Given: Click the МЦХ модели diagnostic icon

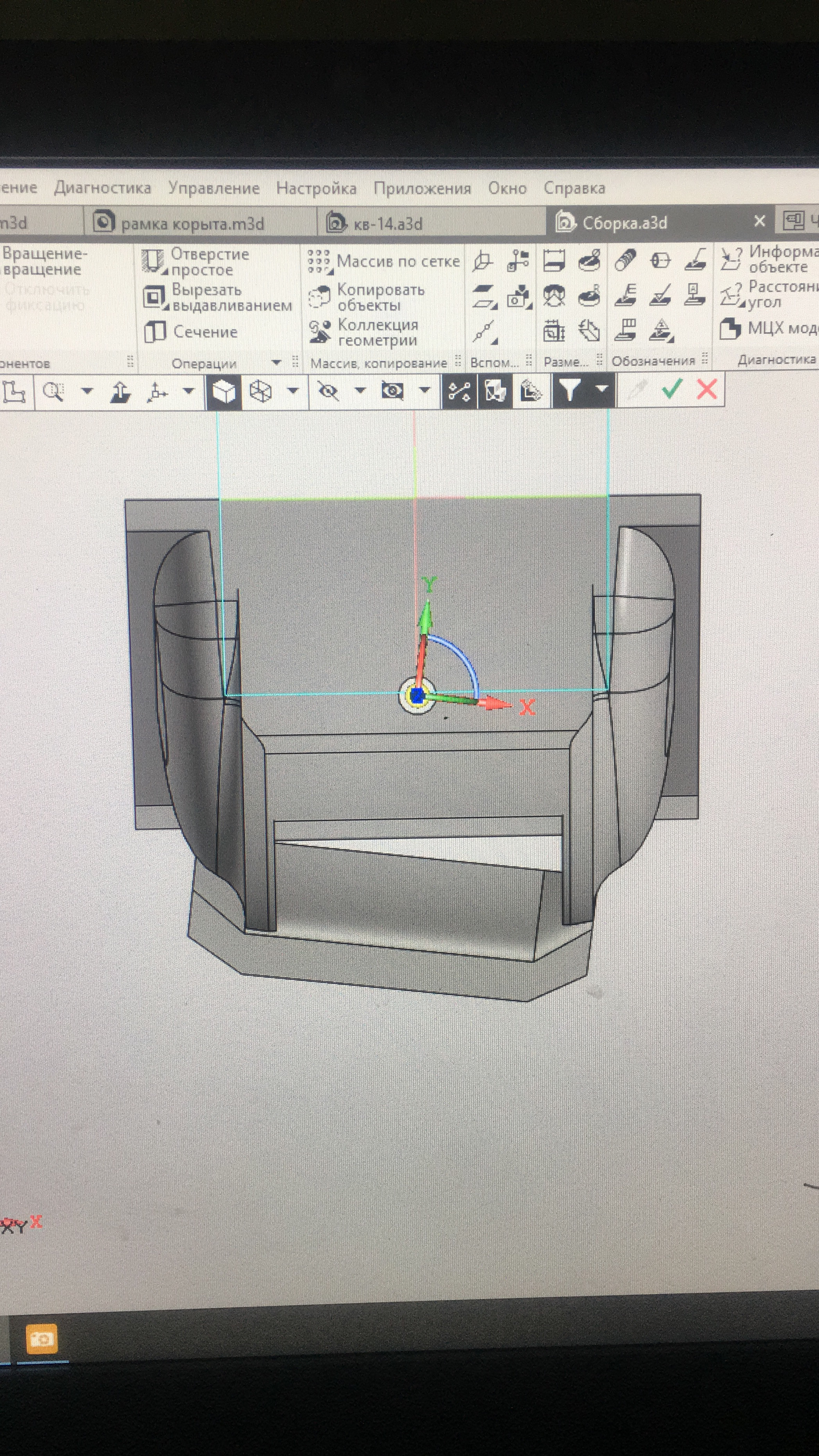Looking at the screenshot, I should coord(731,328).
